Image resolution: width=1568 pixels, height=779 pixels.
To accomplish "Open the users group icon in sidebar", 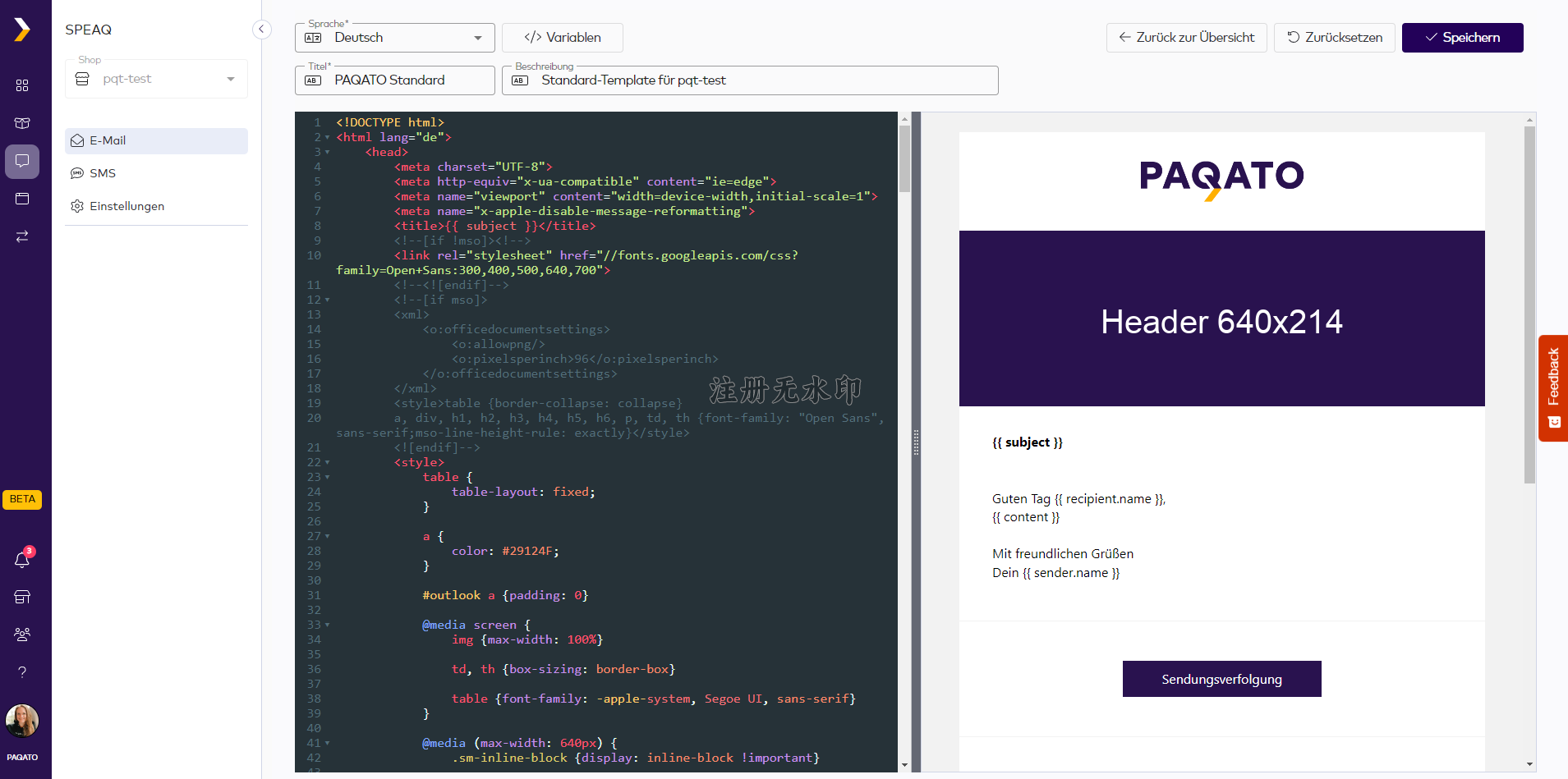I will click(22, 635).
